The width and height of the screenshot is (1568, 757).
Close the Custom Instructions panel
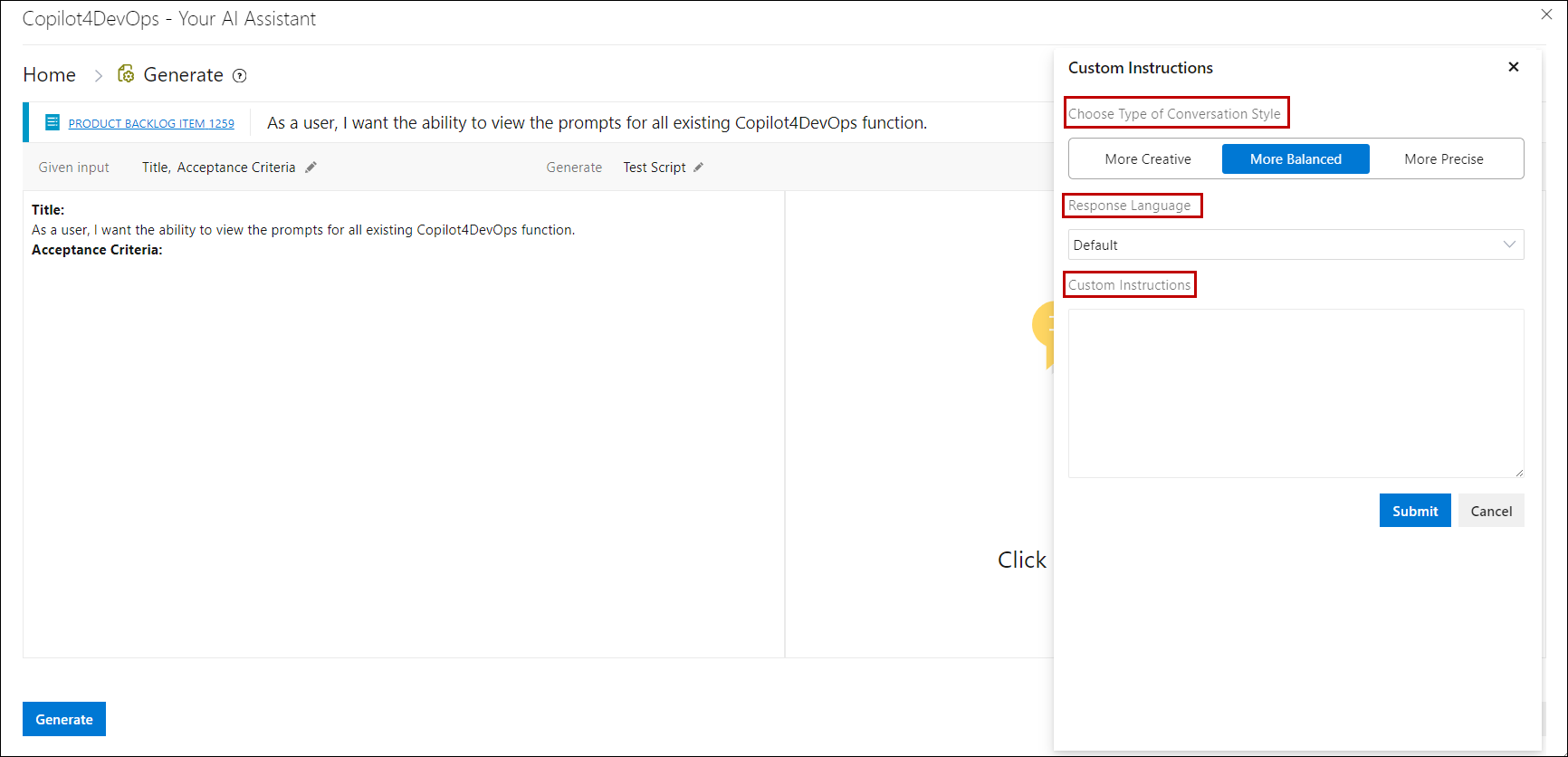(x=1513, y=67)
